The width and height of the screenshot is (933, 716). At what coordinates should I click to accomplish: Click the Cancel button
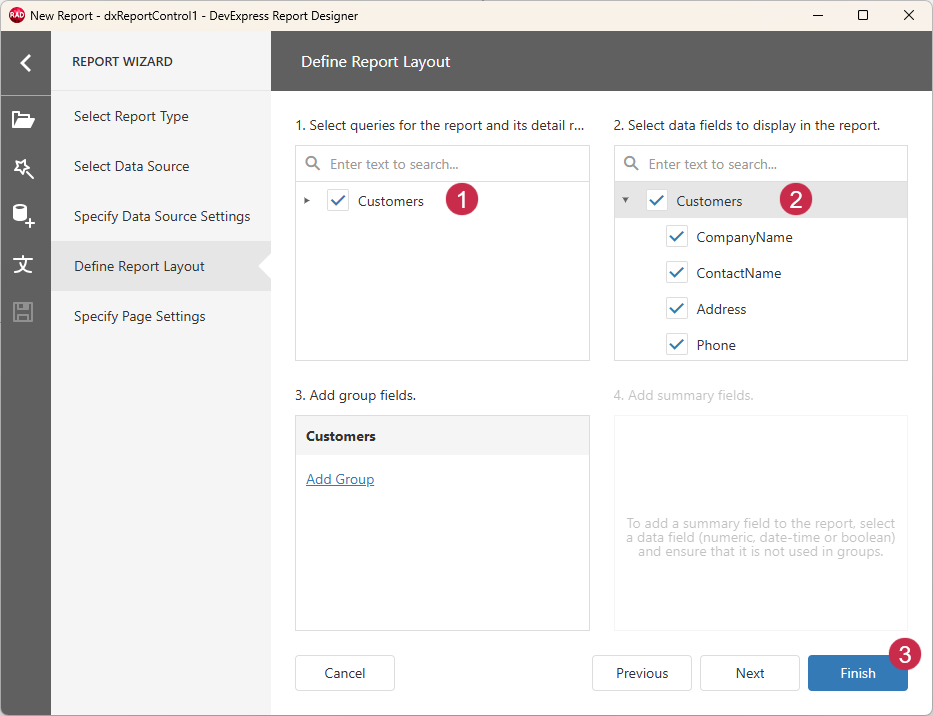point(345,673)
